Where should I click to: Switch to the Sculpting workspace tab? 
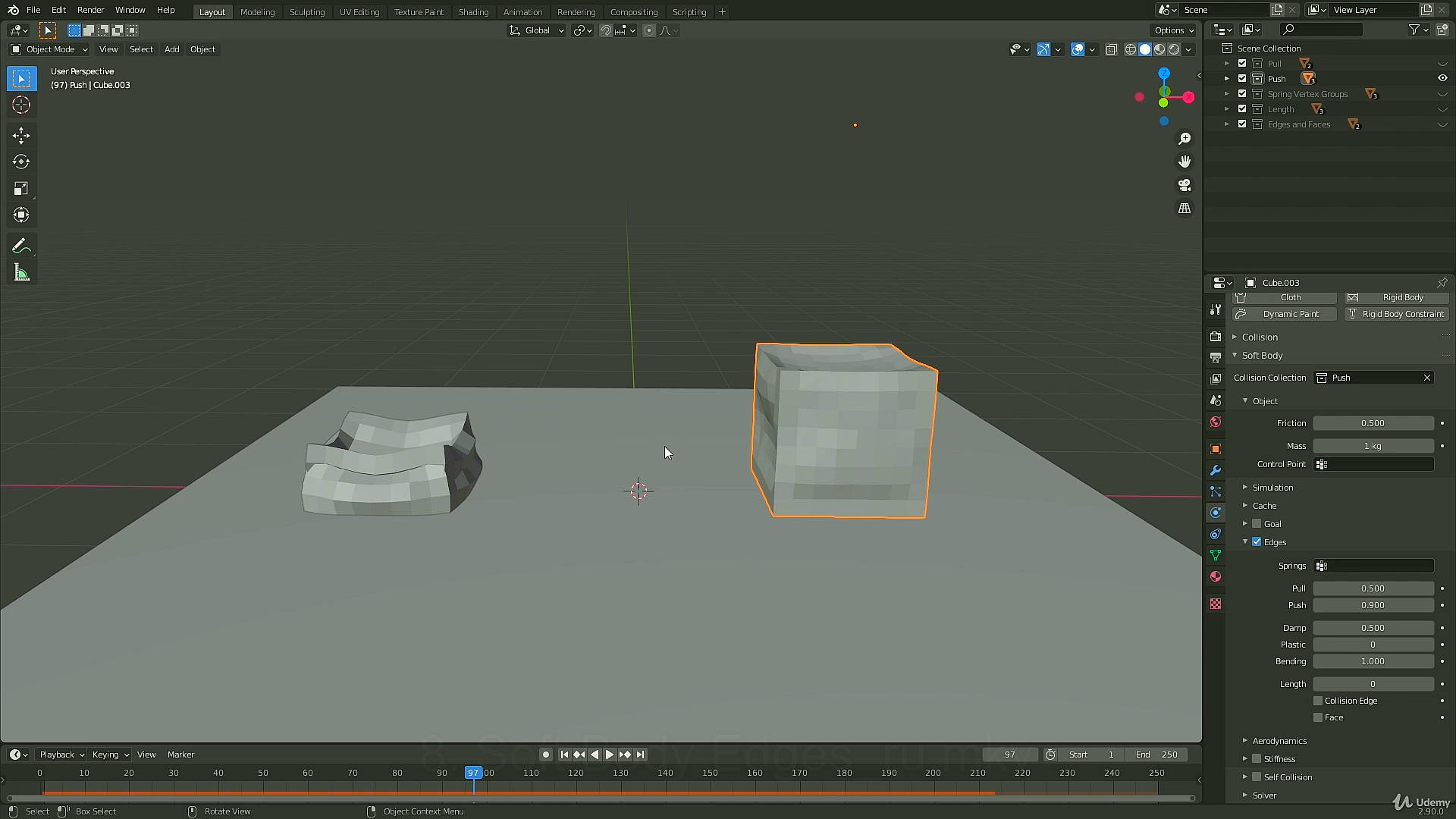(307, 12)
